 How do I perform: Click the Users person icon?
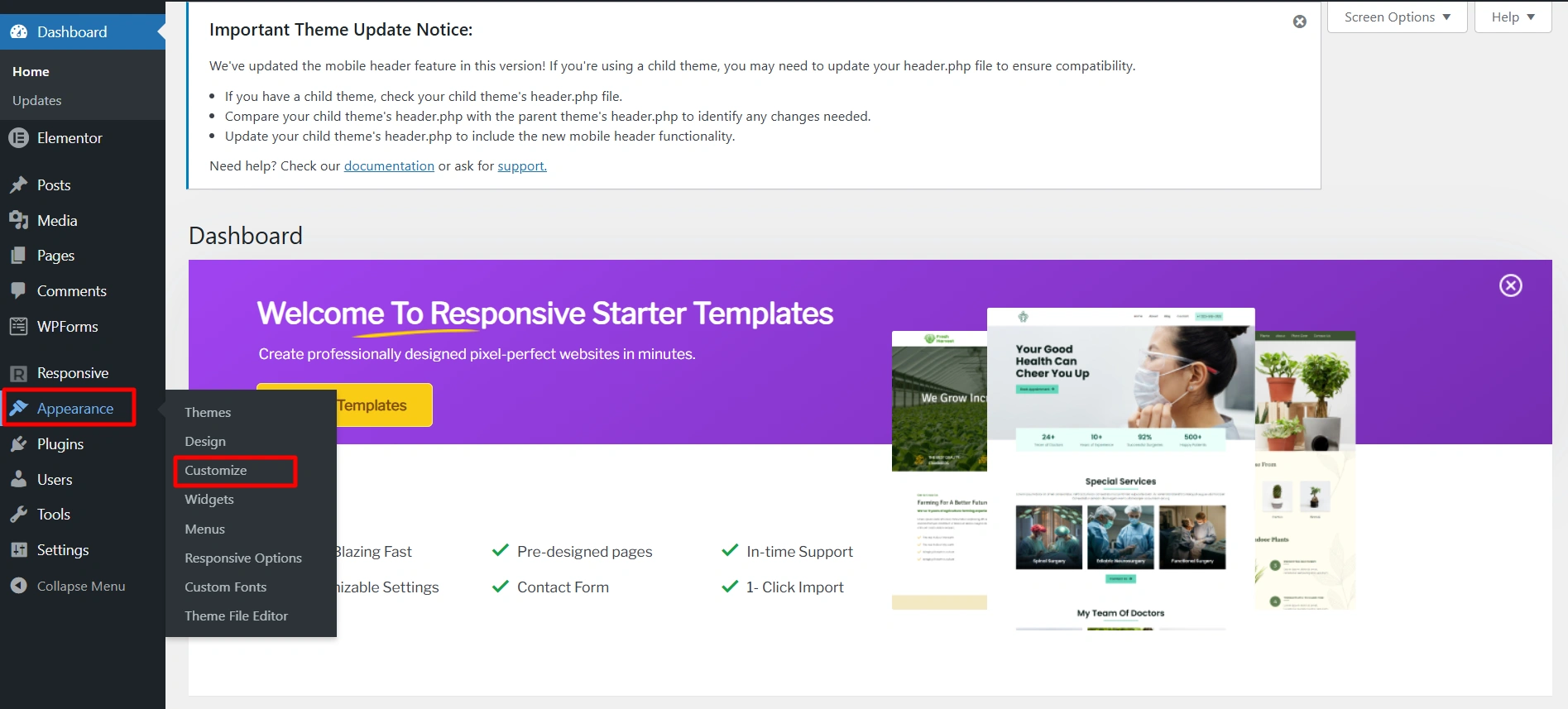coord(18,480)
